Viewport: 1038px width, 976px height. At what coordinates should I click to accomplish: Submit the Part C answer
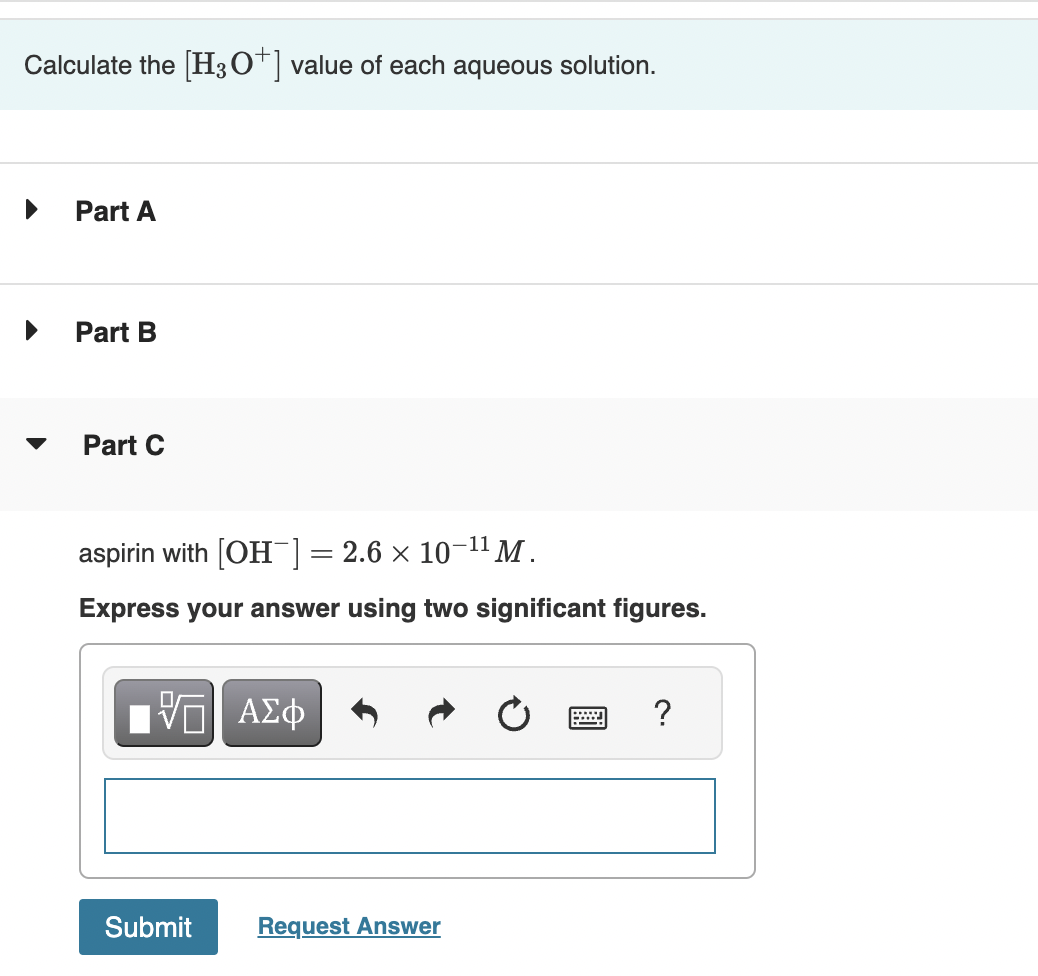coord(147,926)
